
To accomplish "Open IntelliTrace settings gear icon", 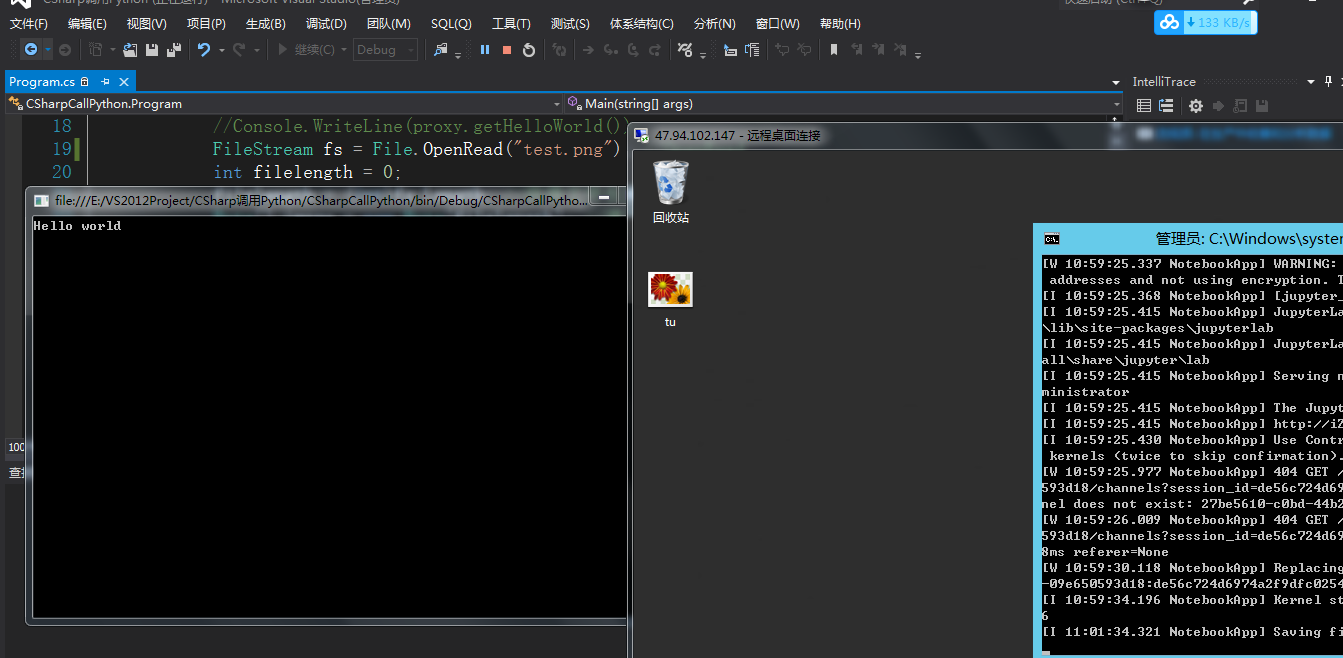I will tap(1195, 105).
